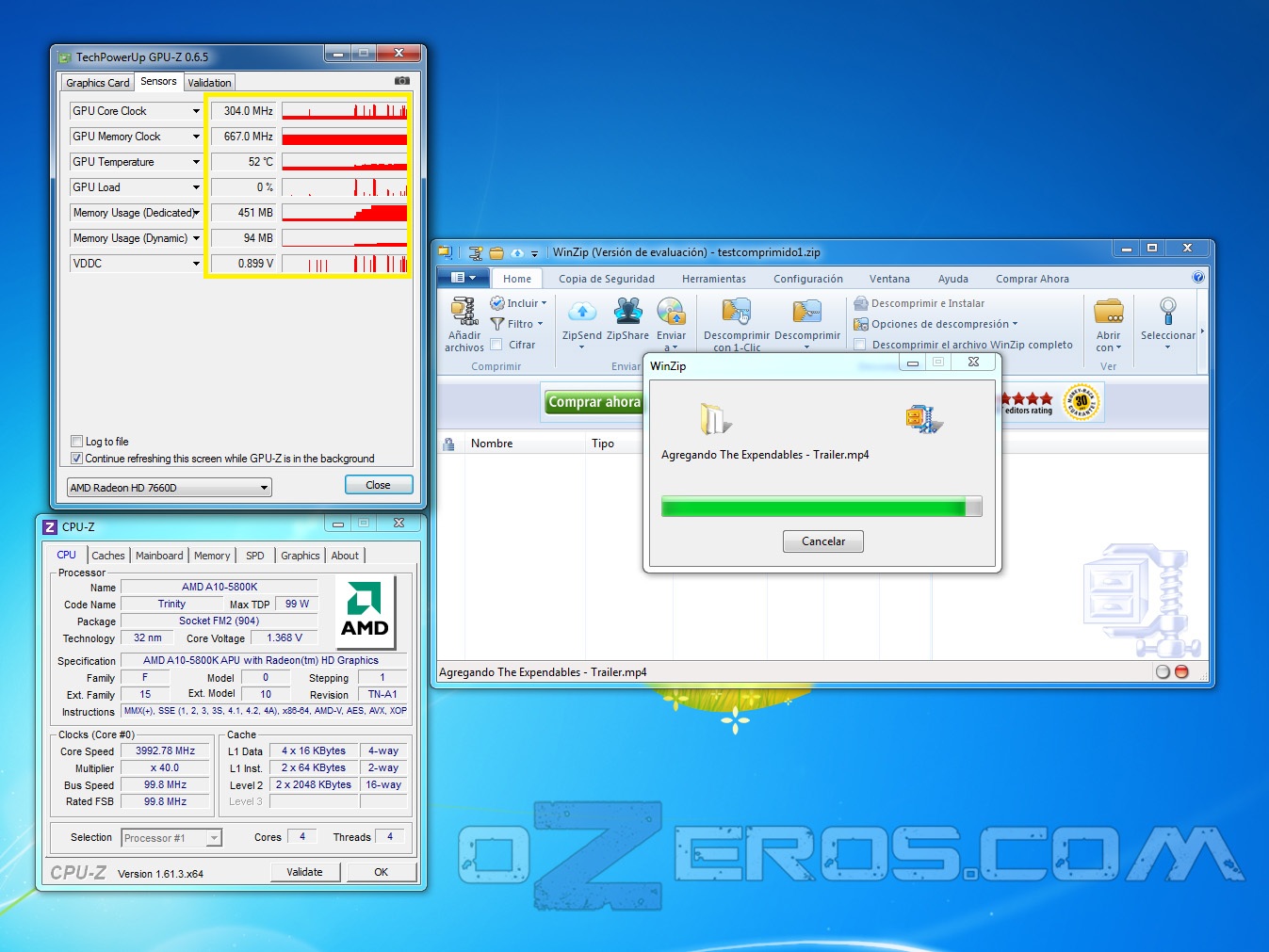Expand quick access toolbar customize arrow
1269x952 pixels.
click(534, 253)
